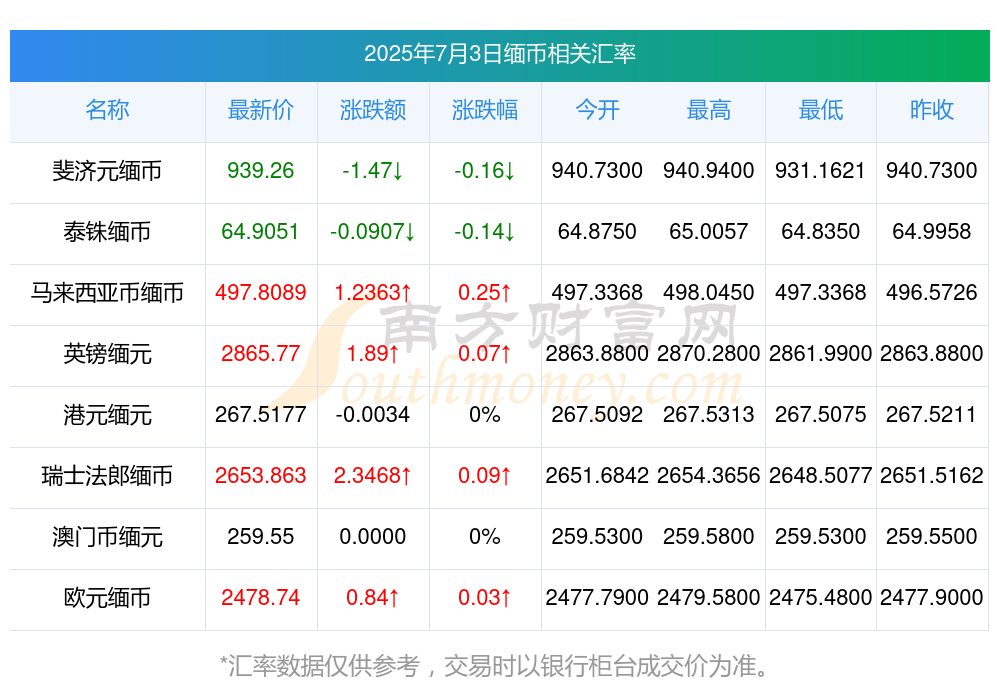Click the previous close 64.9958
The width and height of the screenshot is (1000, 698).
pyautogui.click(x=932, y=231)
